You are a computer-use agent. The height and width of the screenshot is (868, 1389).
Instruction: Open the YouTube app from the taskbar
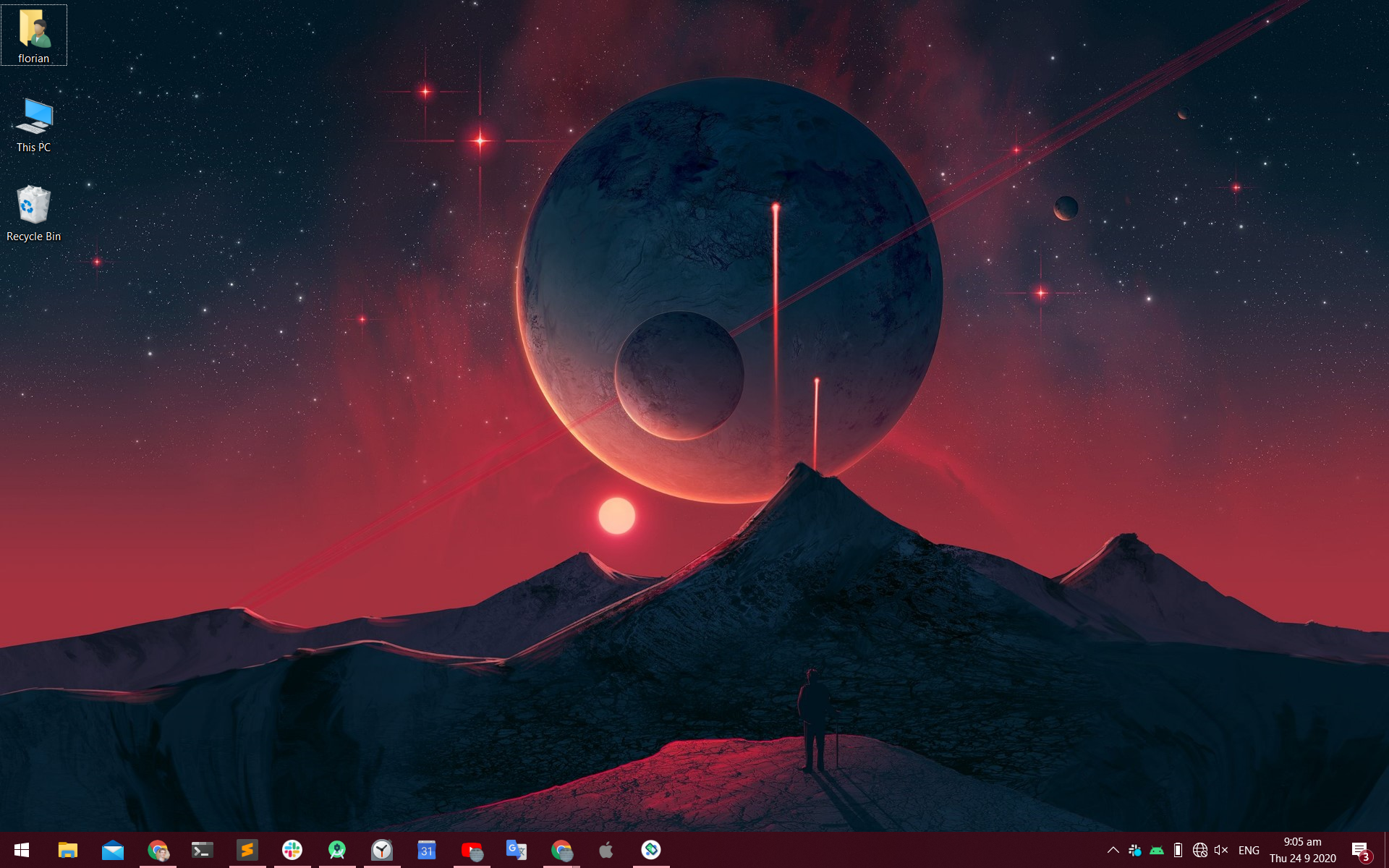point(472,850)
